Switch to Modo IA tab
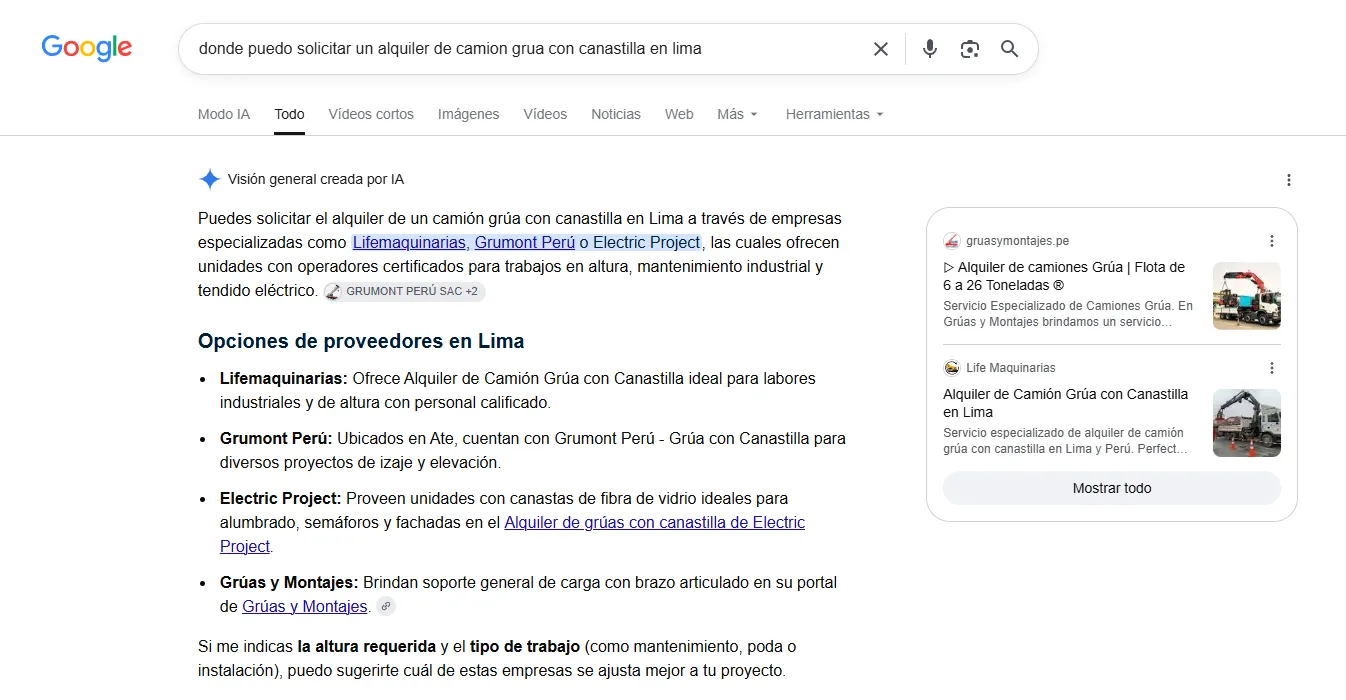 coord(224,114)
